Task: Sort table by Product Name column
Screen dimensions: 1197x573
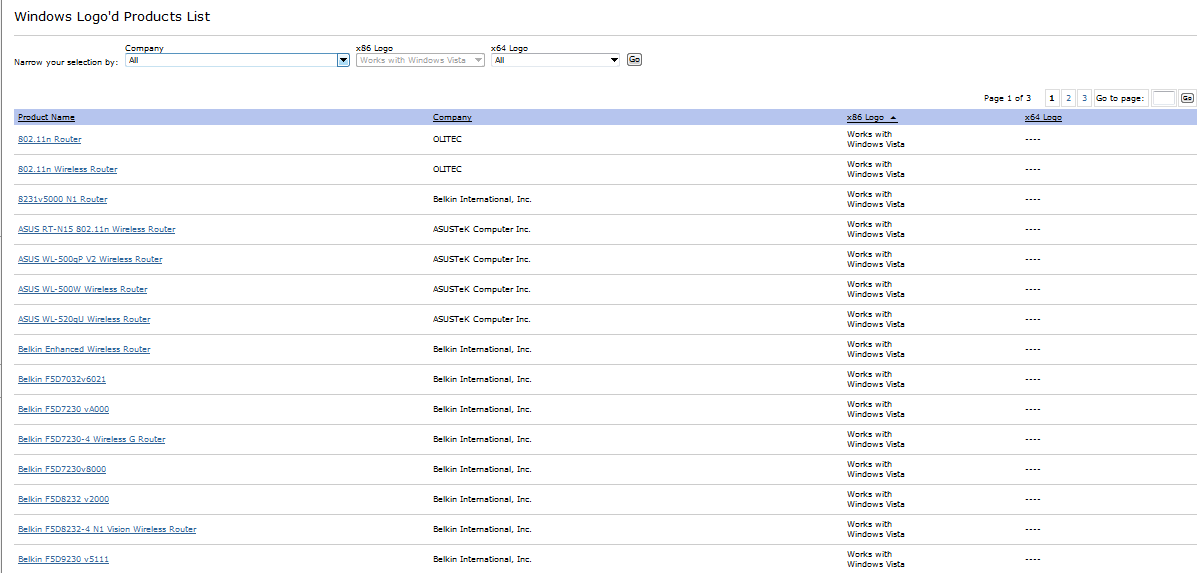Action: tap(47, 117)
